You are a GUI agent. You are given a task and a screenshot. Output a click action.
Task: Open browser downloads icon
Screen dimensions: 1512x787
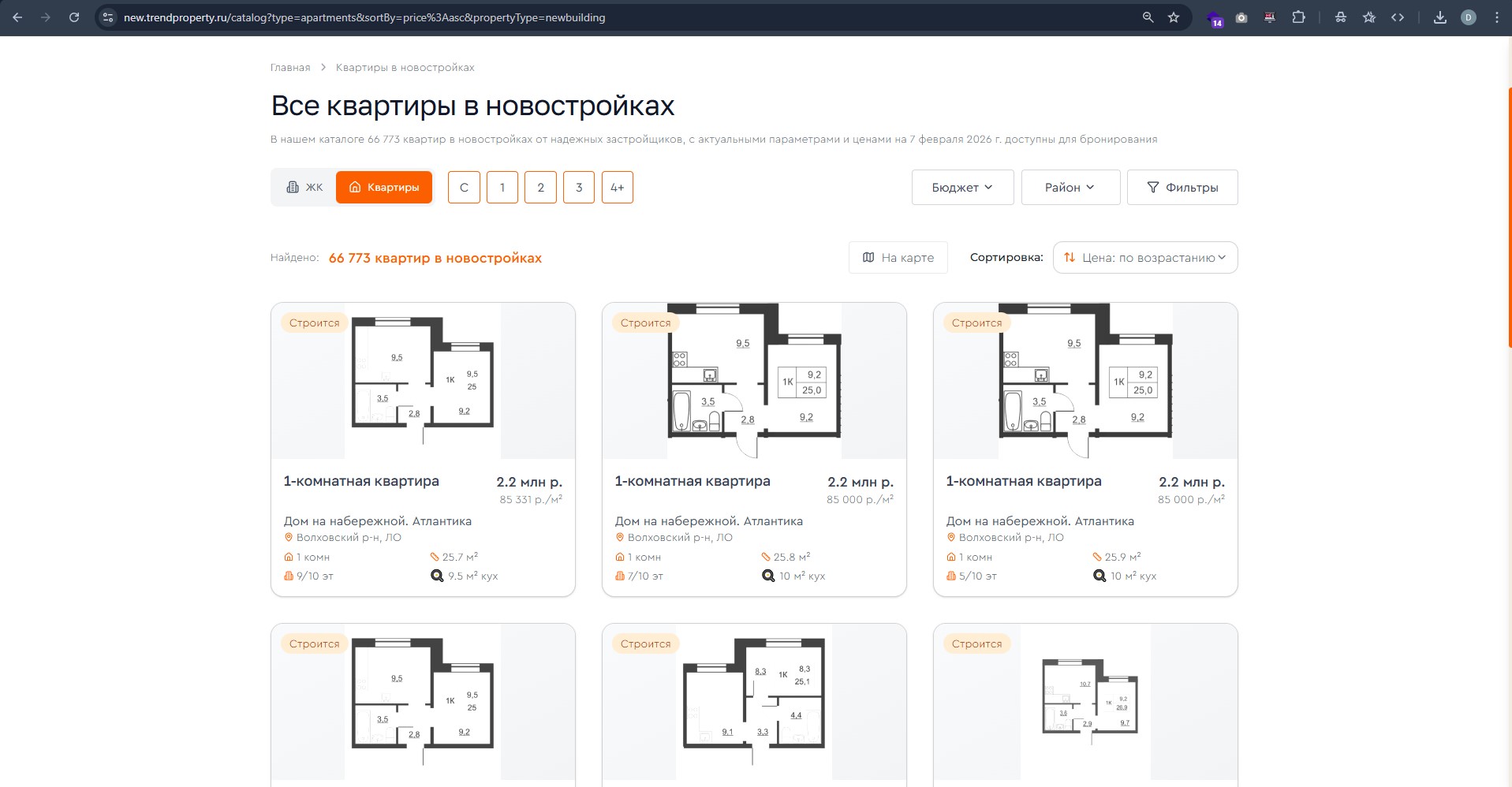[x=1439, y=17]
